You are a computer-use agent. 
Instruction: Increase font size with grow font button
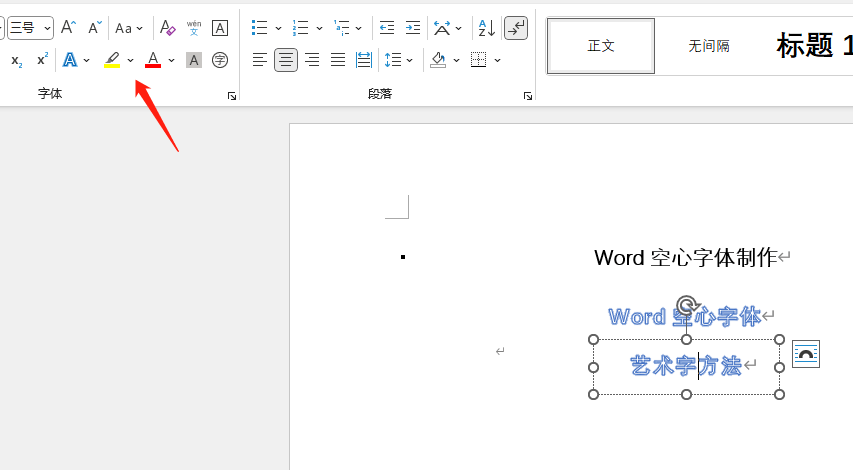pyautogui.click(x=69, y=28)
